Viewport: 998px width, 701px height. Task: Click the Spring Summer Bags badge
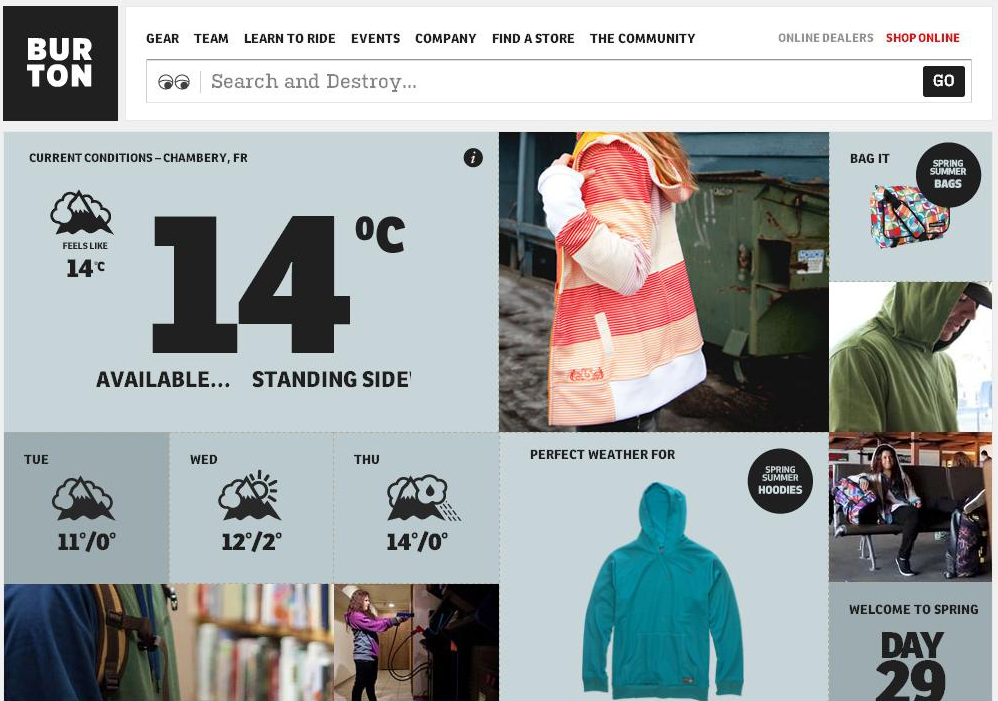(x=948, y=174)
